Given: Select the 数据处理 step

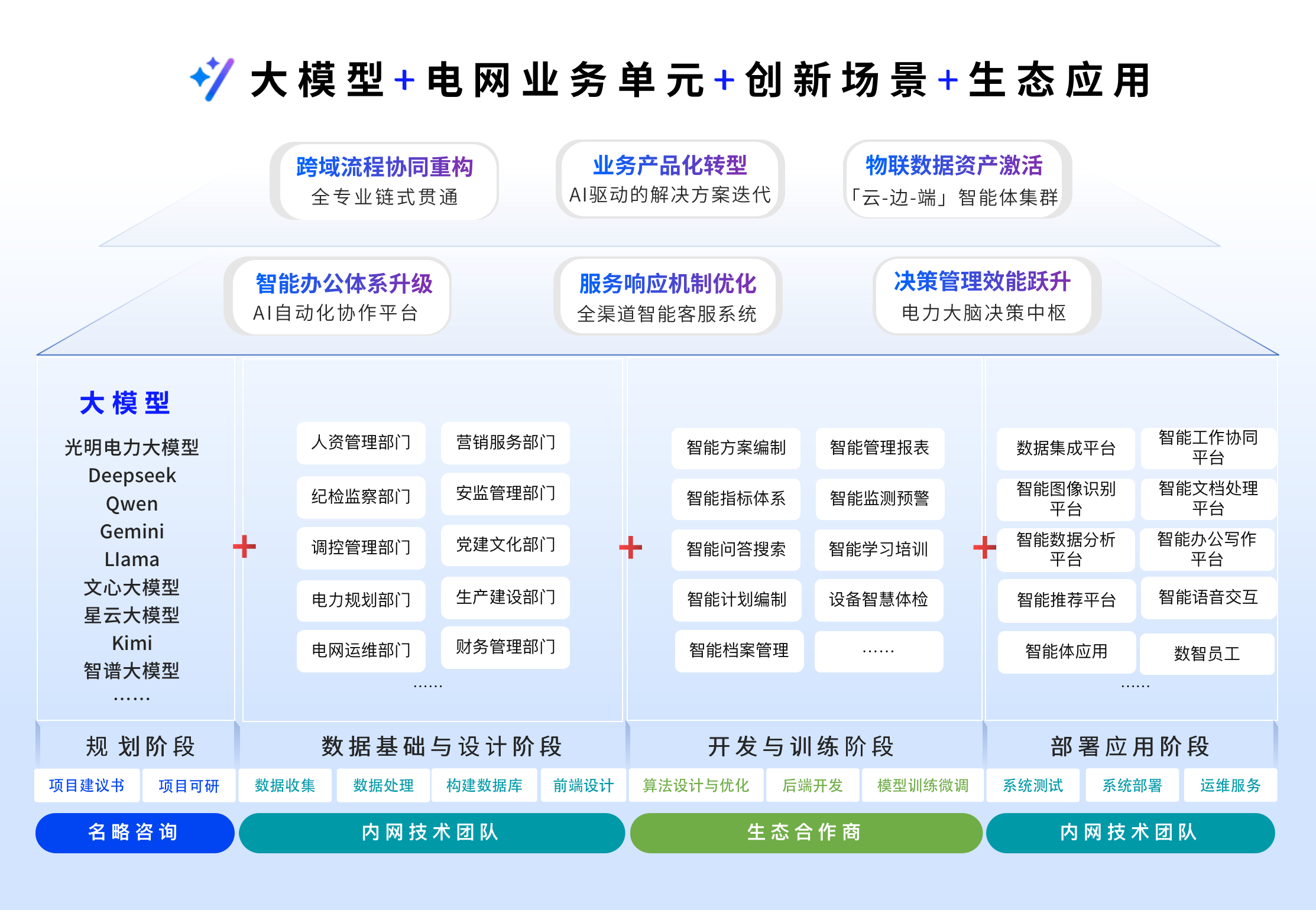Looking at the screenshot, I should pos(383,785).
